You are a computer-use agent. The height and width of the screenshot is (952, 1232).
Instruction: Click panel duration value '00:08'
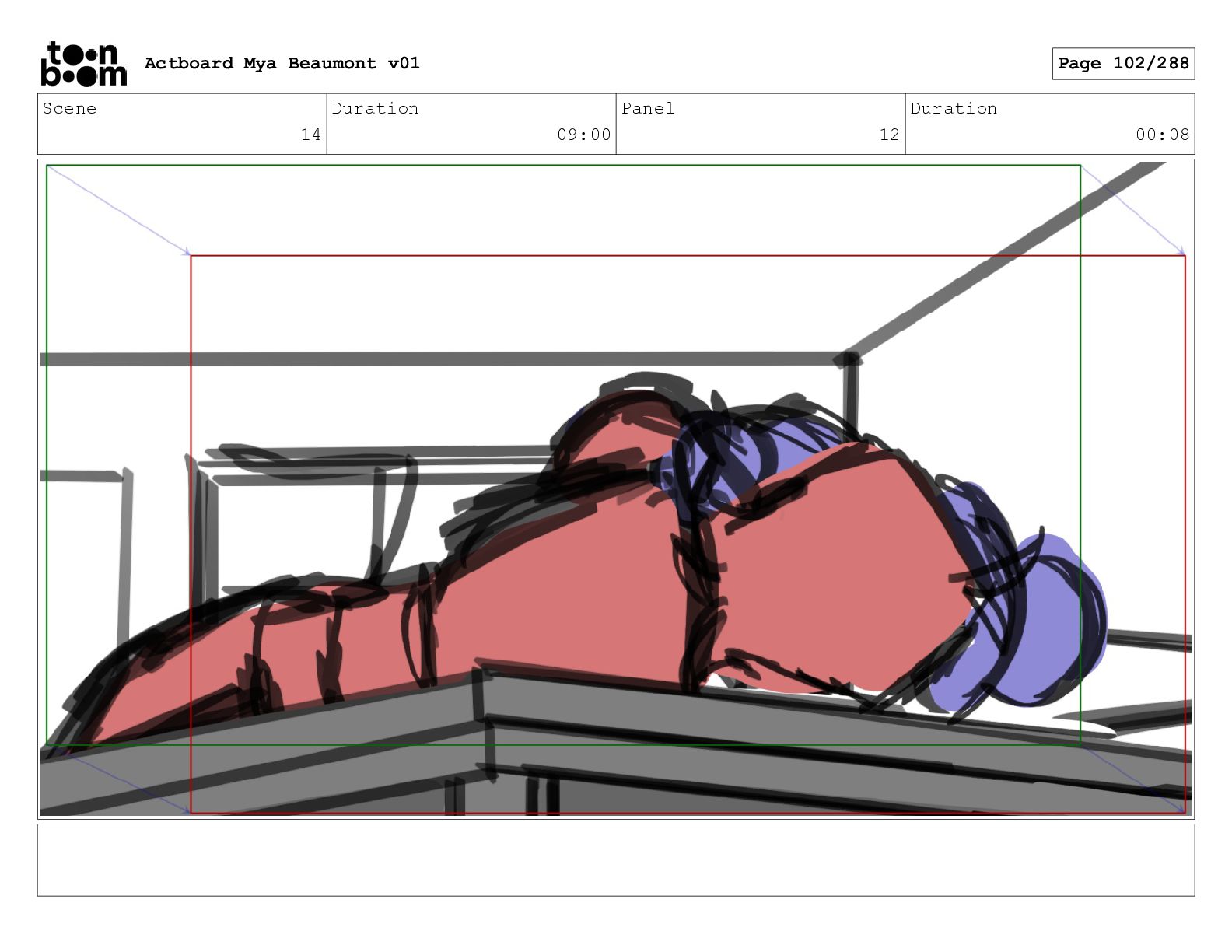[x=1162, y=135]
